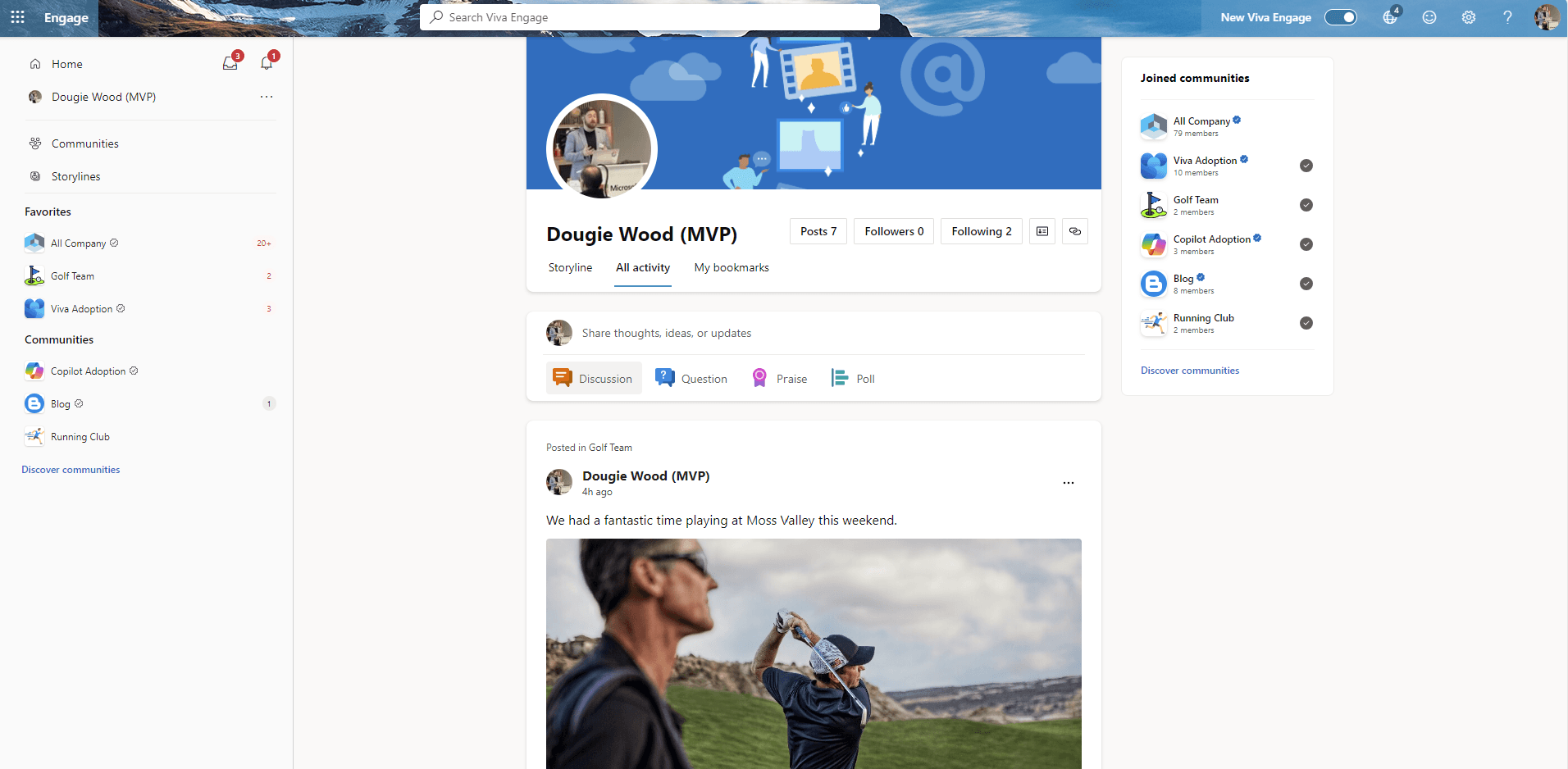
Task: Open Communities in the left navigation
Action: pyautogui.click(x=85, y=143)
